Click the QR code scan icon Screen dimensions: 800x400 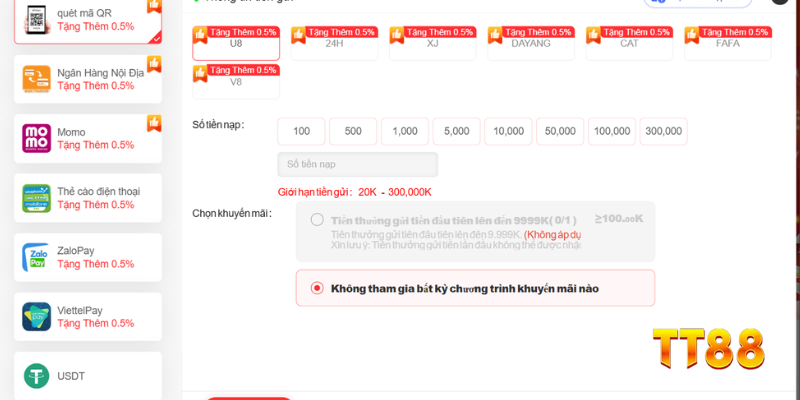[x=36, y=18]
